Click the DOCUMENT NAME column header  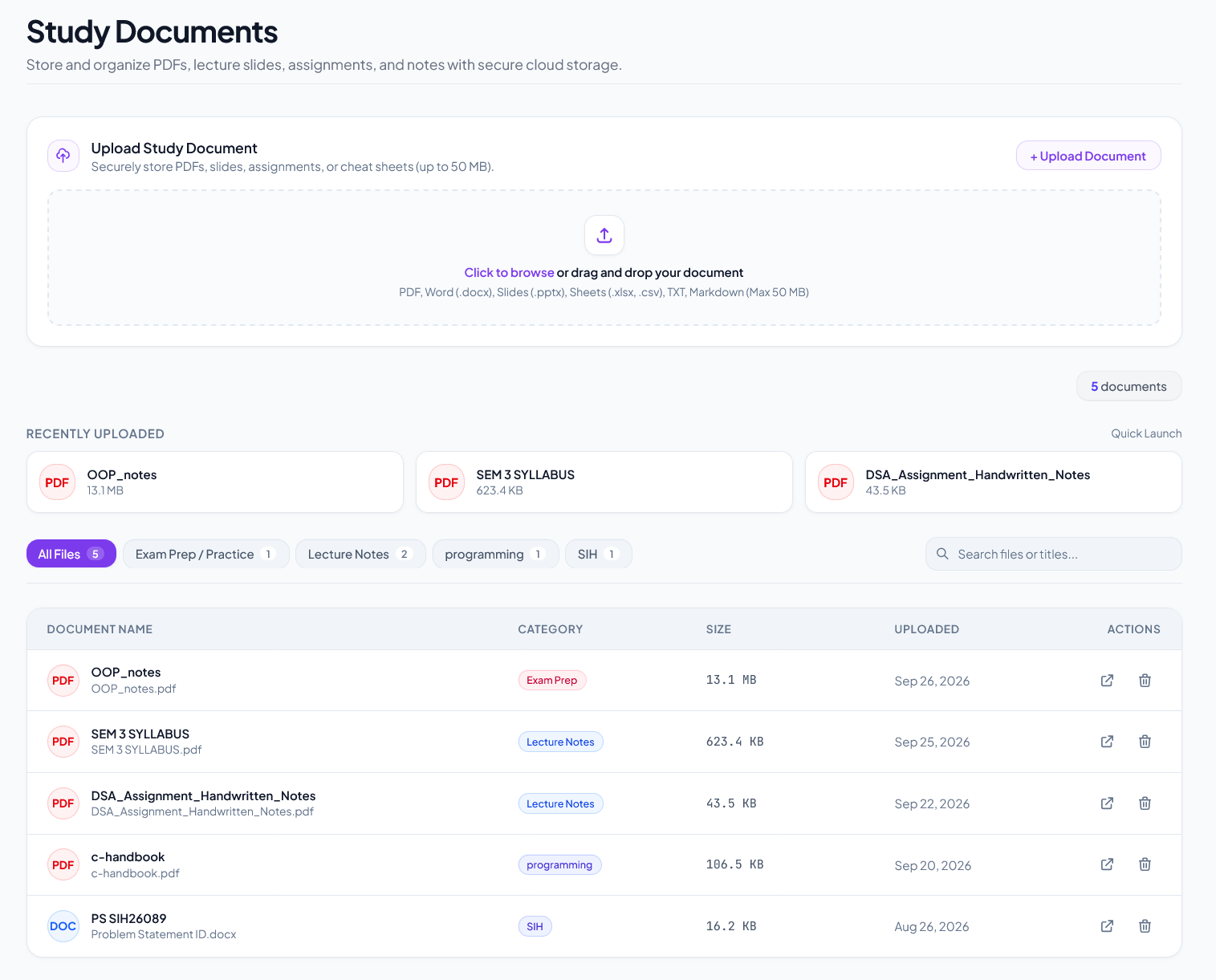tap(100, 629)
